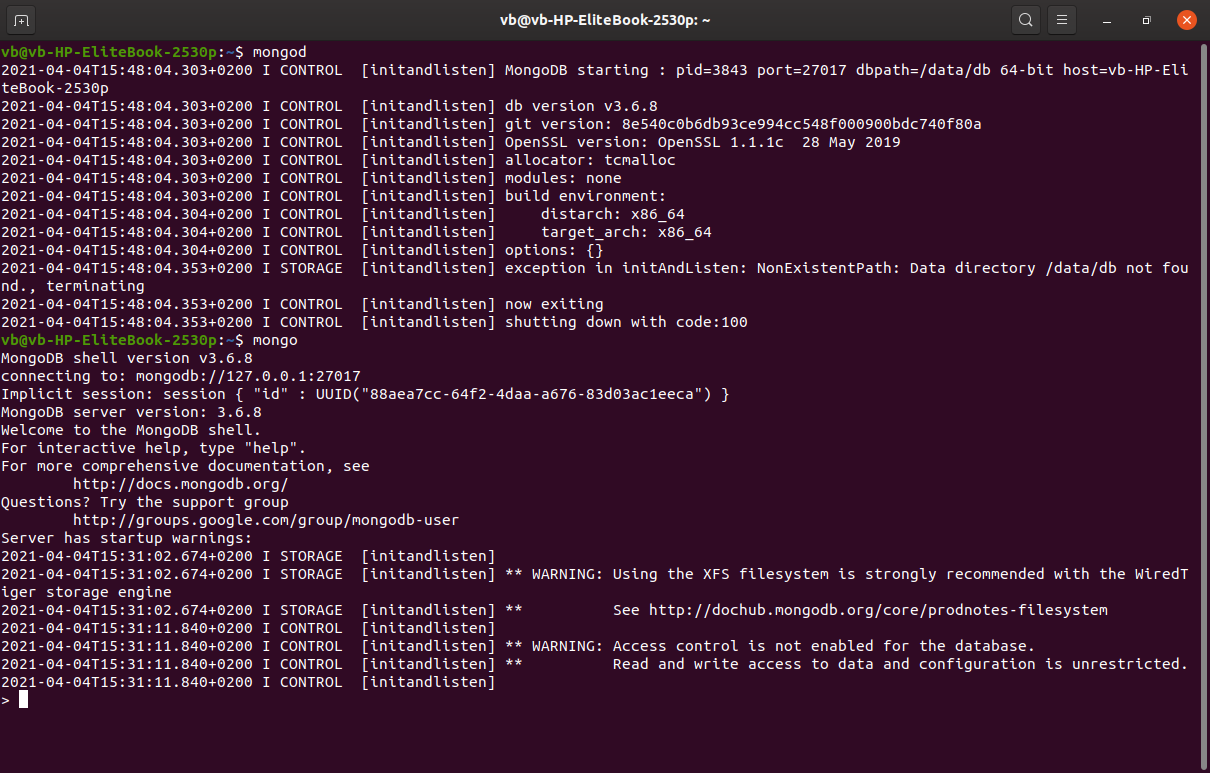Image resolution: width=1210 pixels, height=773 pixels.
Task: Click "connecting to: mongodb://127.0.0.1:27017"
Action: pyautogui.click(x=181, y=376)
